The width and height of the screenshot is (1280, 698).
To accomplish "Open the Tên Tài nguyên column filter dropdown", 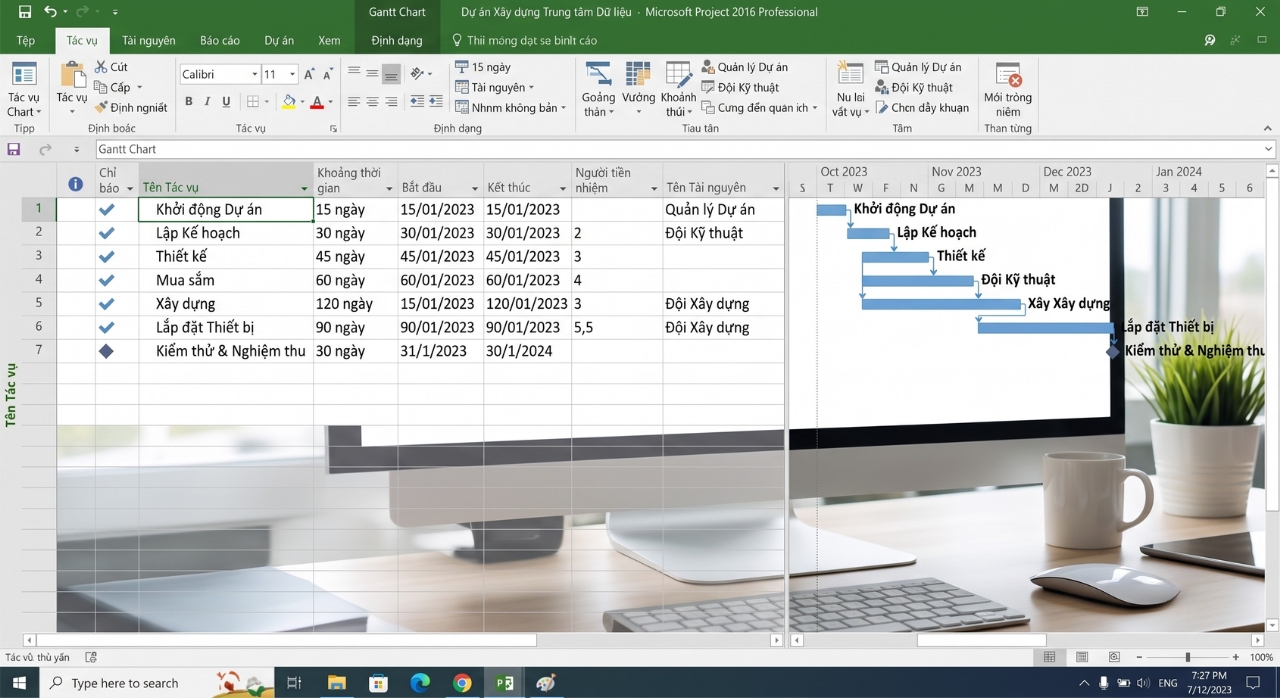I will point(775,188).
